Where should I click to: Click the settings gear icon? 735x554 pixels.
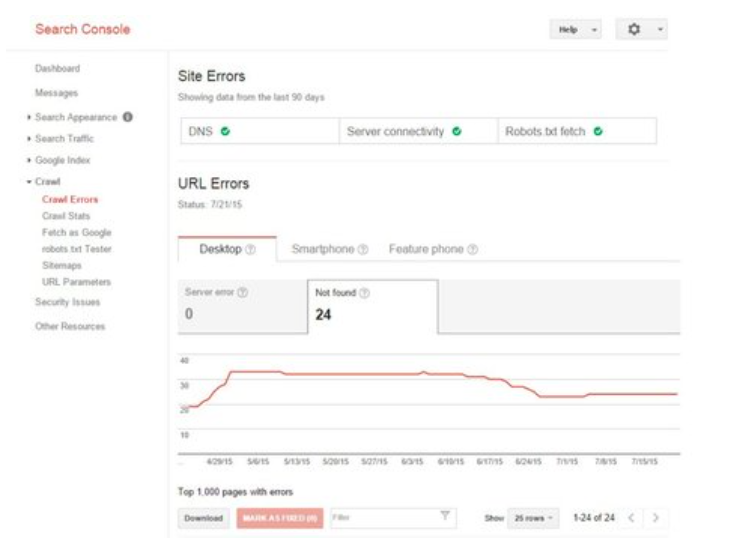(633, 30)
